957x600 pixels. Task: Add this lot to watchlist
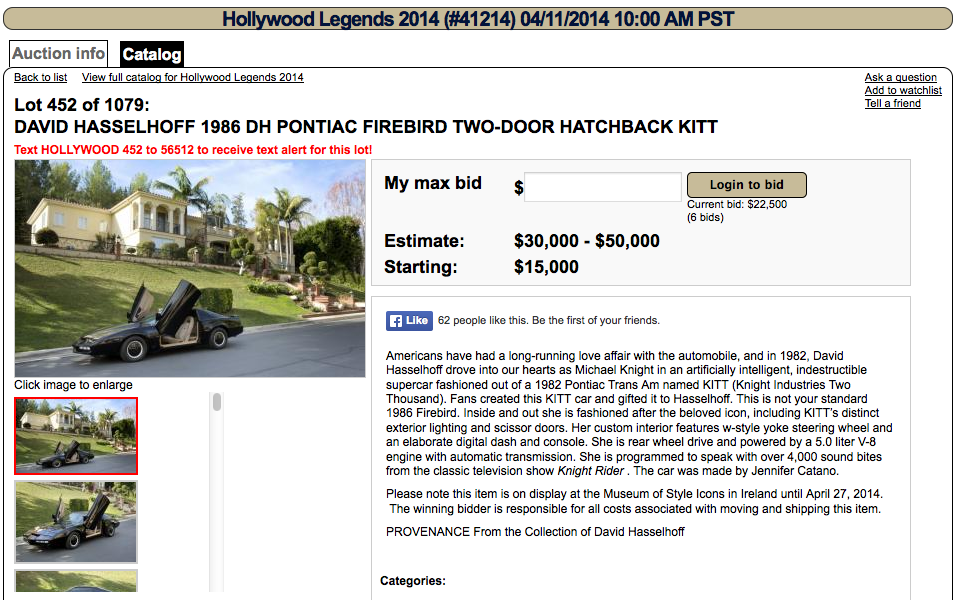[x=903, y=90]
